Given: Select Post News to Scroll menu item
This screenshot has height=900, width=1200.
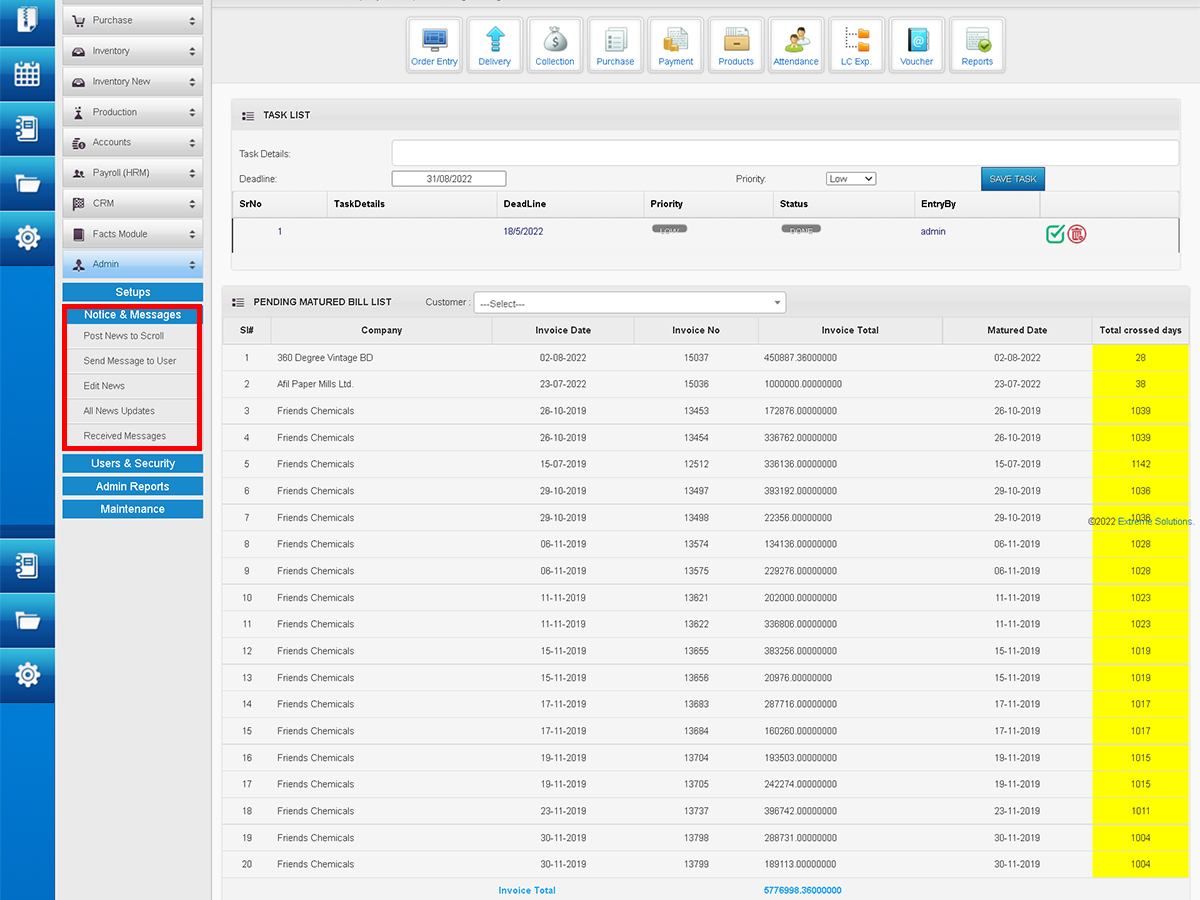Looking at the screenshot, I should 124,336.
